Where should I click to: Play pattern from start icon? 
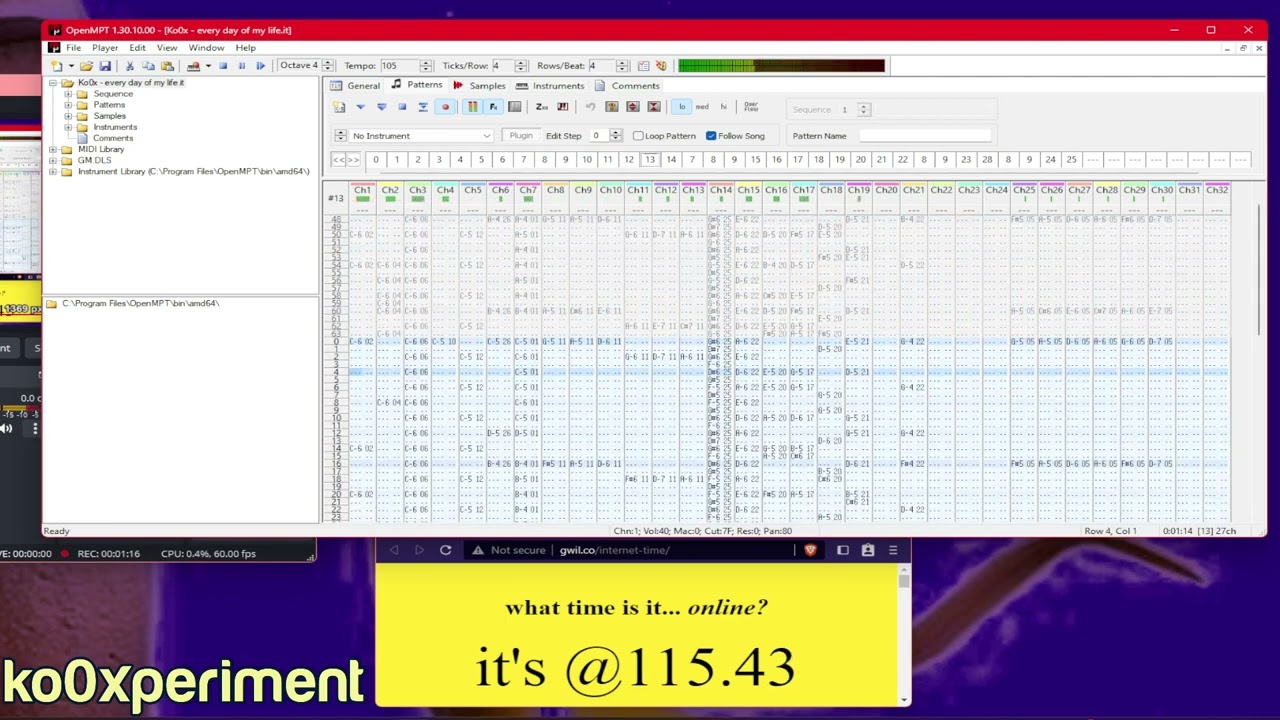[381, 107]
